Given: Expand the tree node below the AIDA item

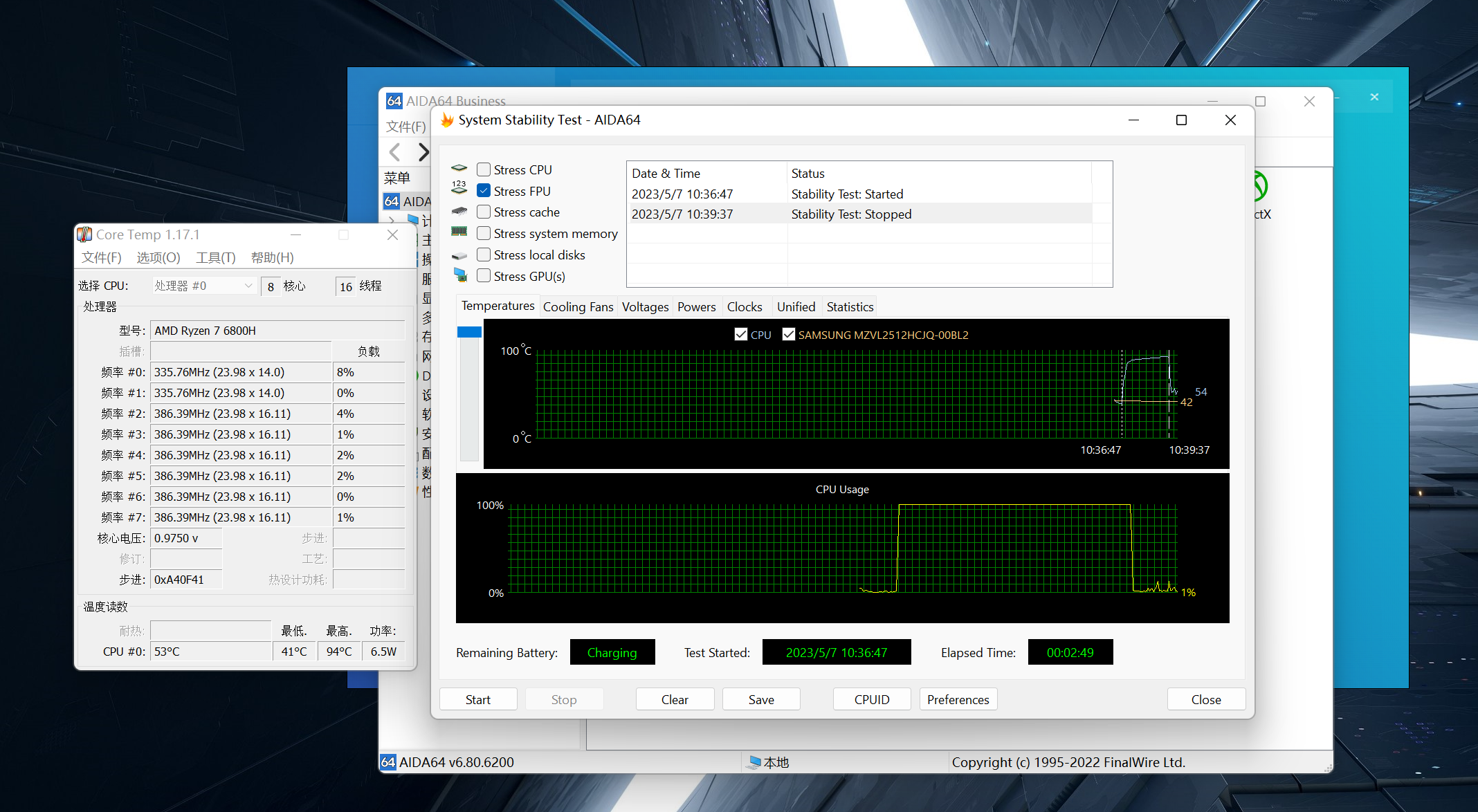Looking at the screenshot, I should point(392,221).
